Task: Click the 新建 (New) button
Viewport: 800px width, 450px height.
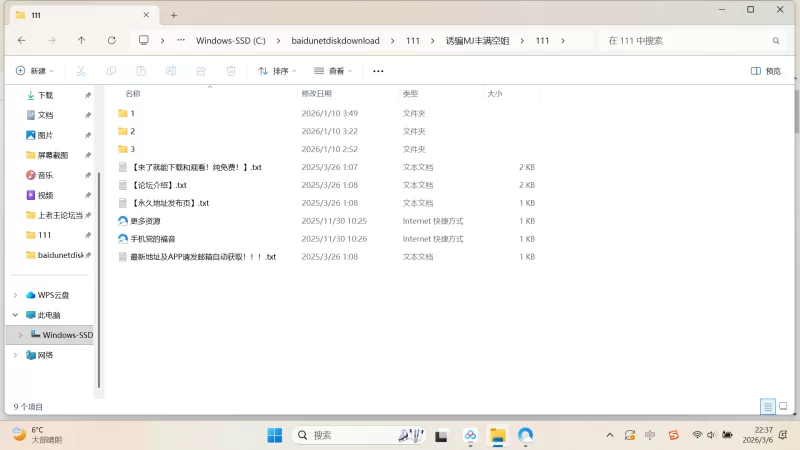Action: pos(34,71)
